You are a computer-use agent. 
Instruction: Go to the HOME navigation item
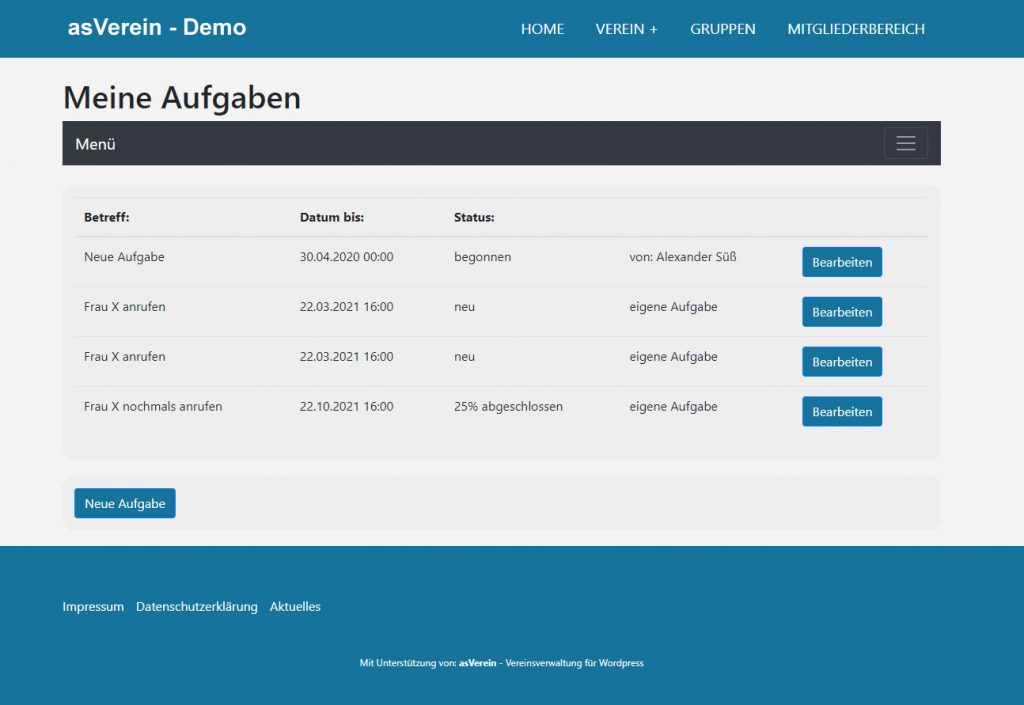pos(542,29)
